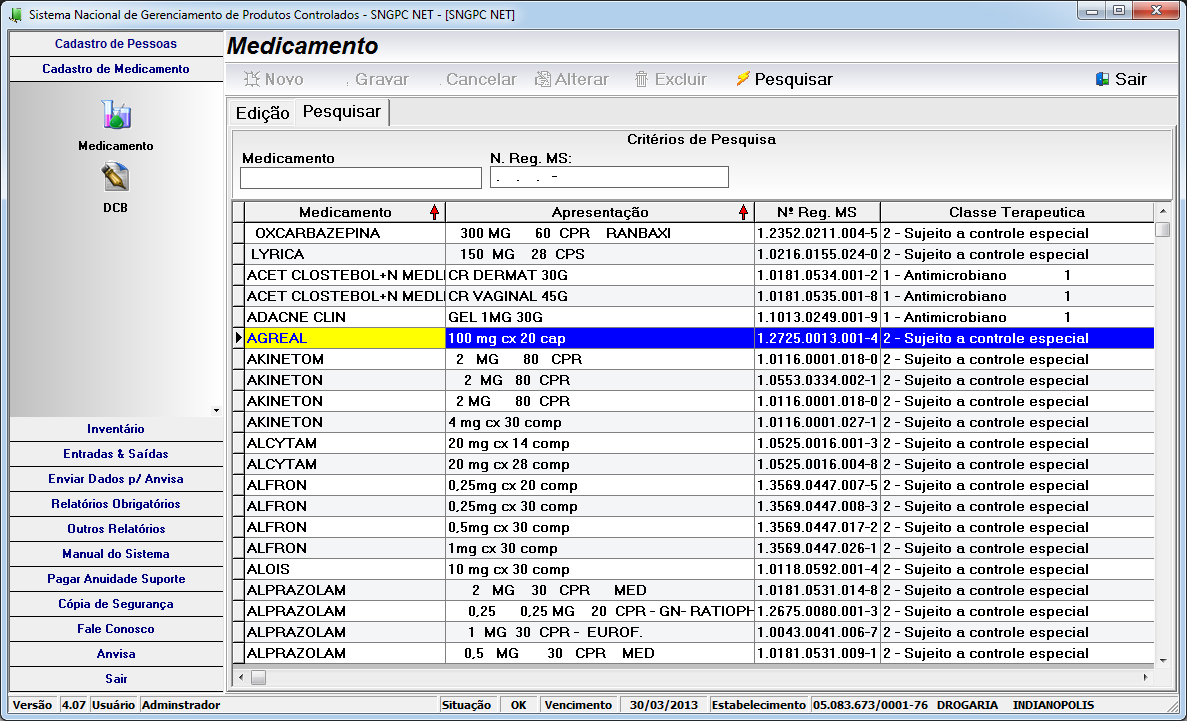Select the OXCARBAZEPINA row
1187x721 pixels.
[x=693, y=233]
